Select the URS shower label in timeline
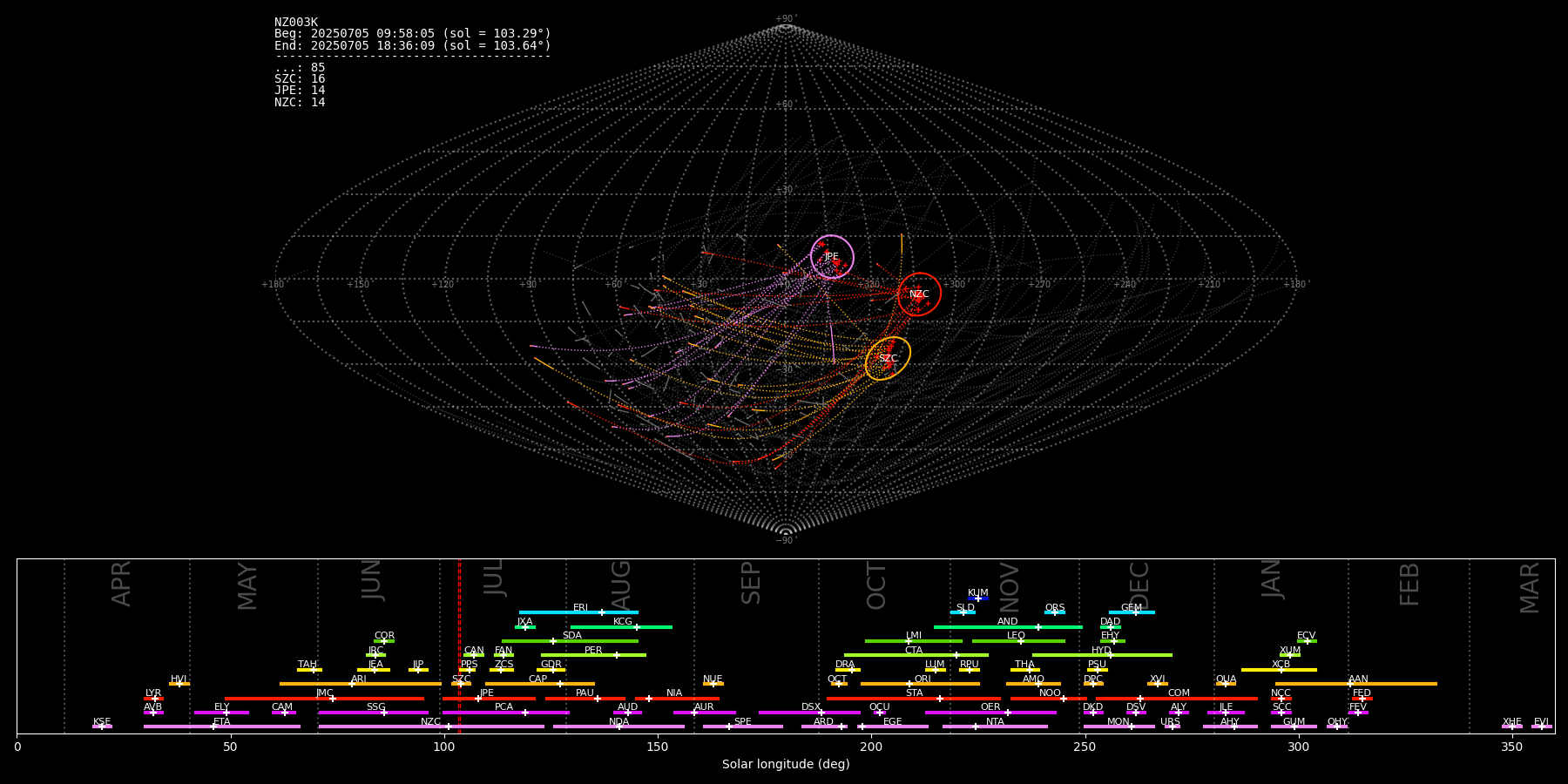 pos(1170,722)
